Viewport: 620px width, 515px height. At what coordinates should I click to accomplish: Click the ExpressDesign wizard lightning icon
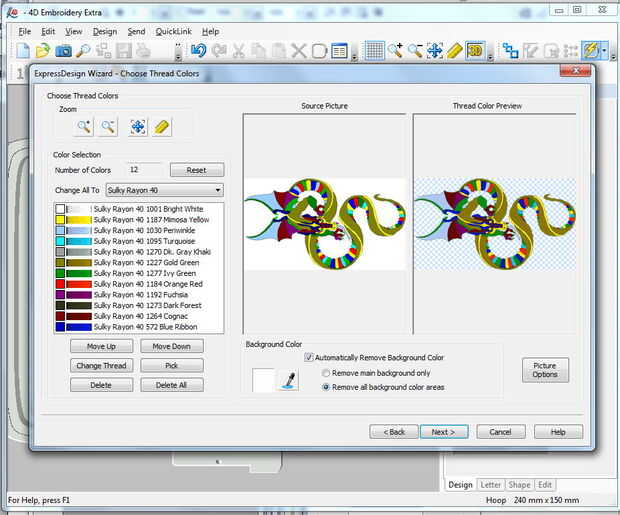click(x=591, y=51)
